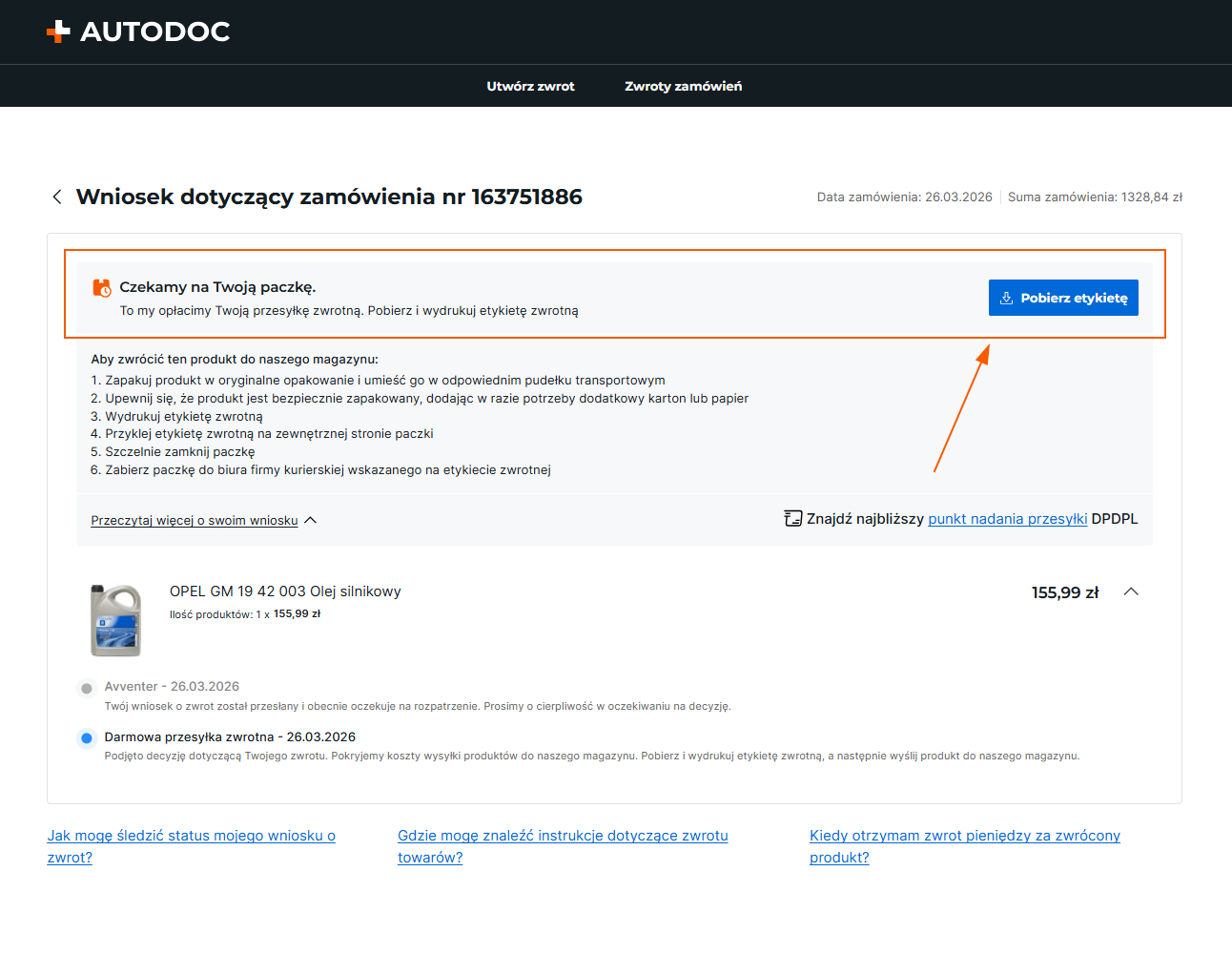The height and width of the screenshot is (975, 1232).
Task: Click the Suma zamówienia: 1328,84 zł text
Action: 1095,197
